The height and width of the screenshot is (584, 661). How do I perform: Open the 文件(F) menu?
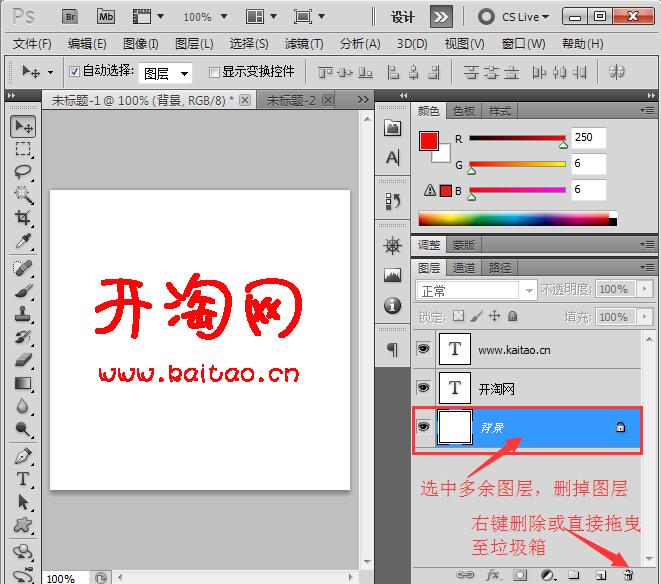(32, 43)
